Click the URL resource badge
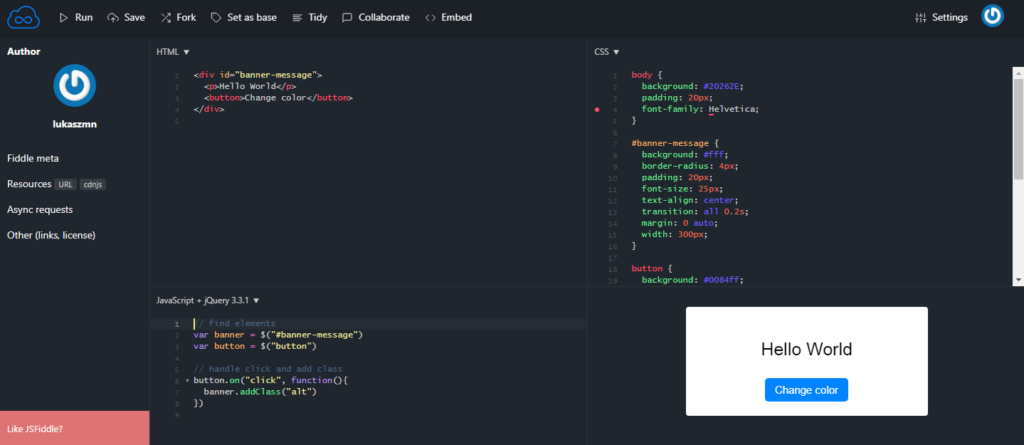The width and height of the screenshot is (1024, 445). tap(65, 185)
